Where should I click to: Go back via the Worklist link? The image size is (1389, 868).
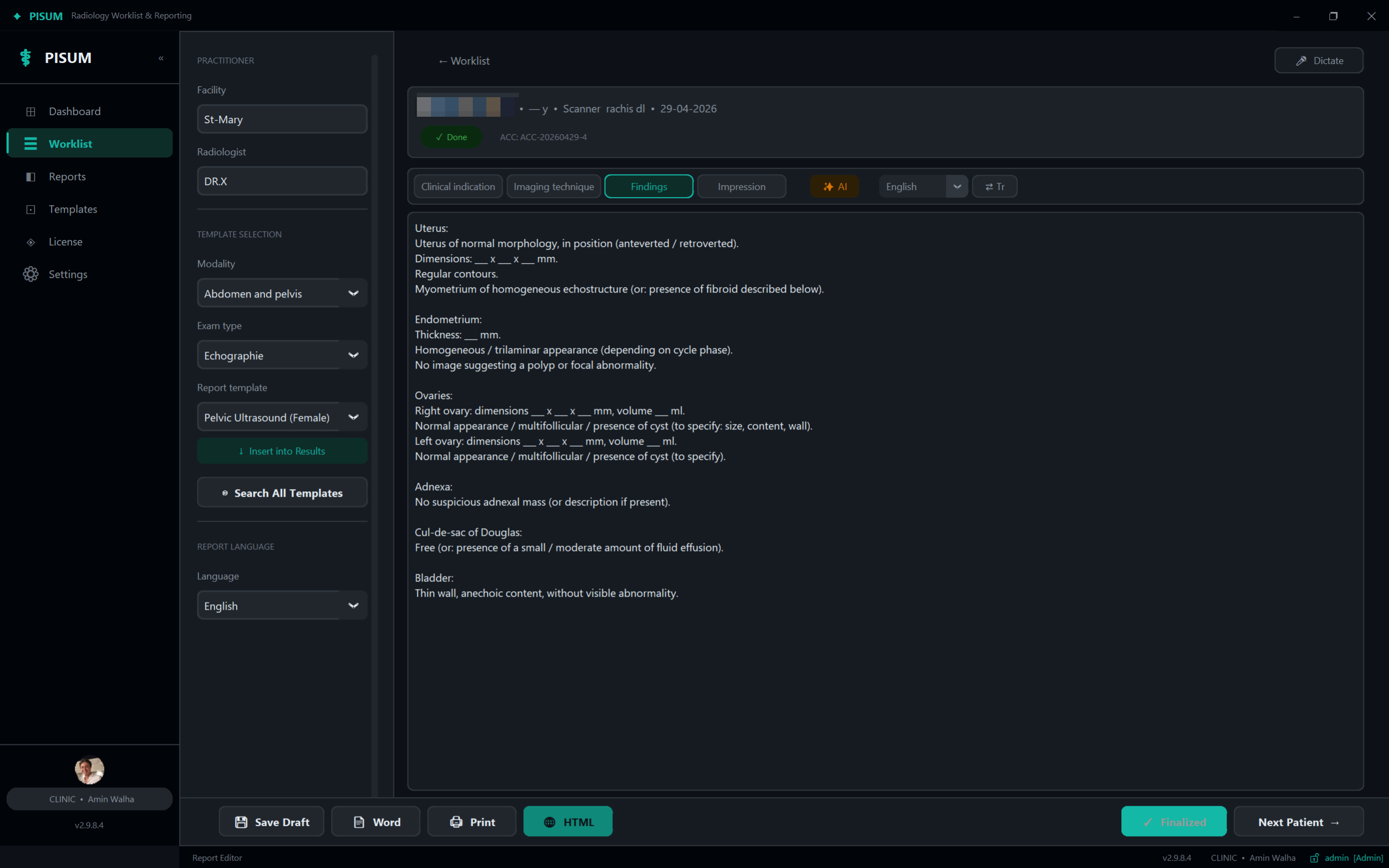tap(464, 61)
